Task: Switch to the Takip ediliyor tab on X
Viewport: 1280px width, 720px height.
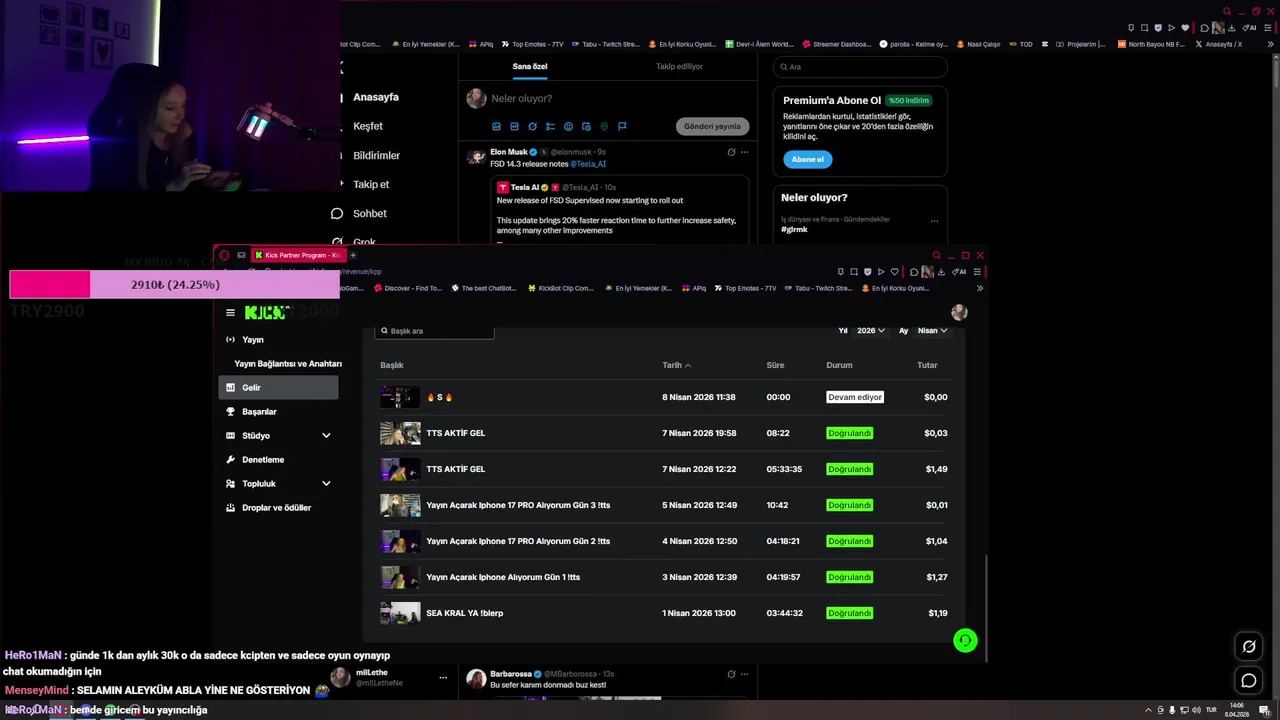Action: (680, 66)
